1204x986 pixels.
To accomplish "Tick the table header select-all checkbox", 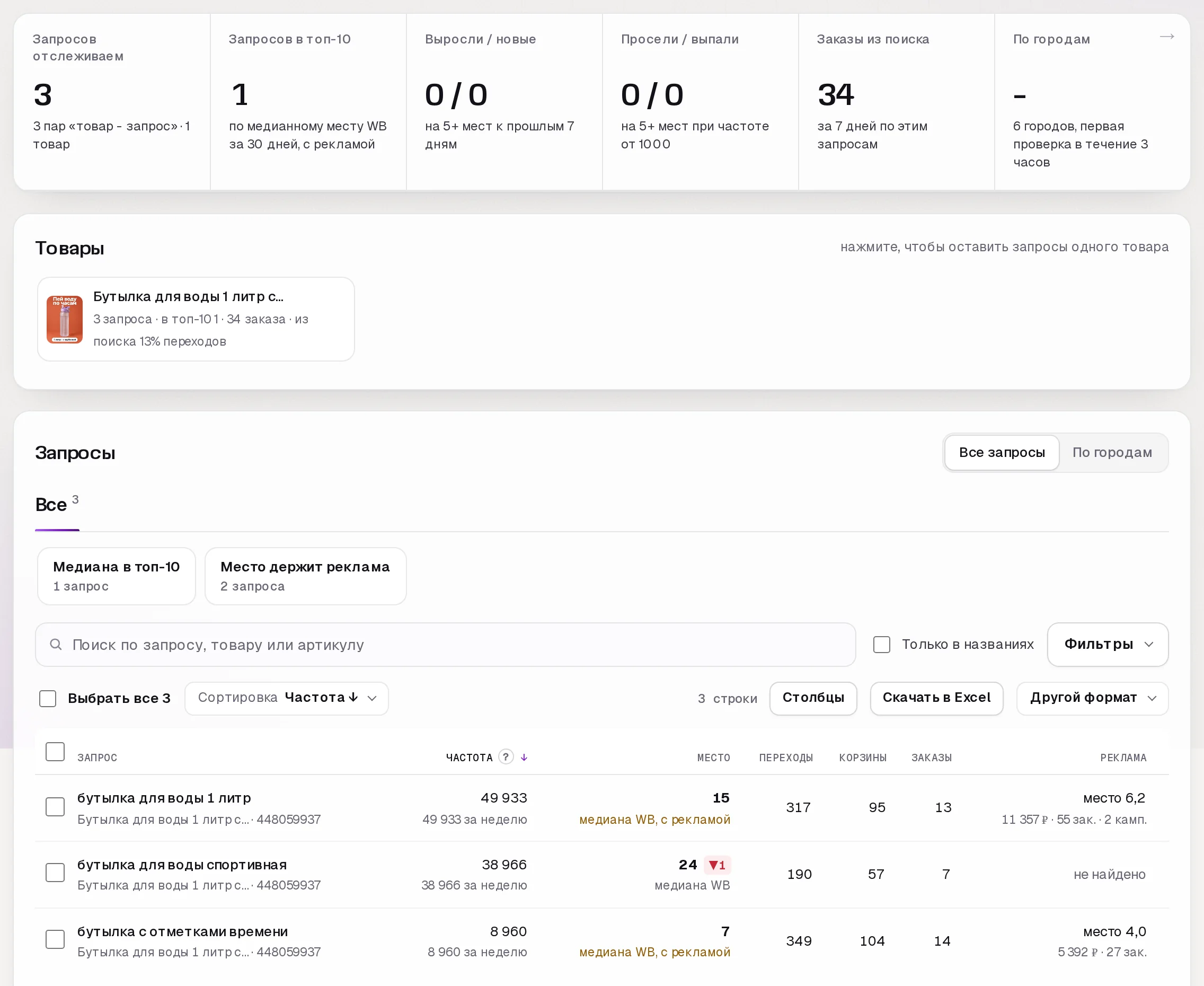I will (55, 752).
